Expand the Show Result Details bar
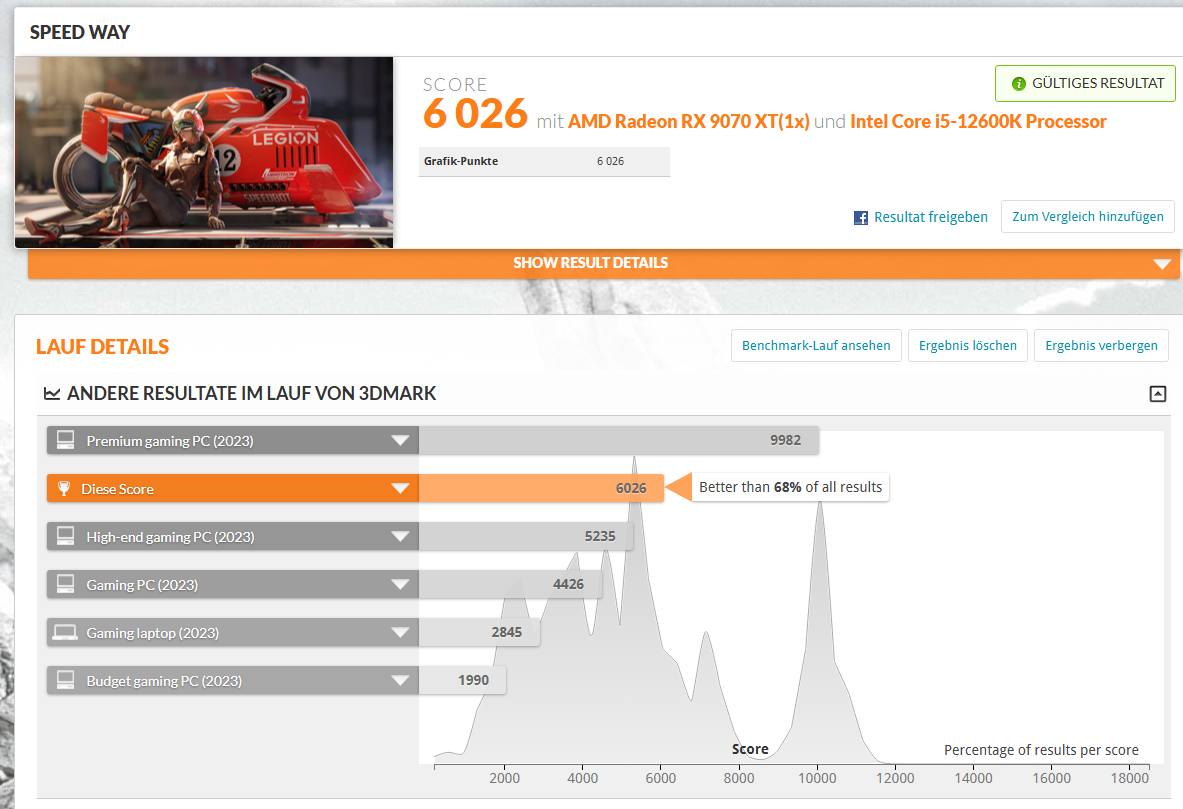1183x809 pixels. tap(604, 263)
